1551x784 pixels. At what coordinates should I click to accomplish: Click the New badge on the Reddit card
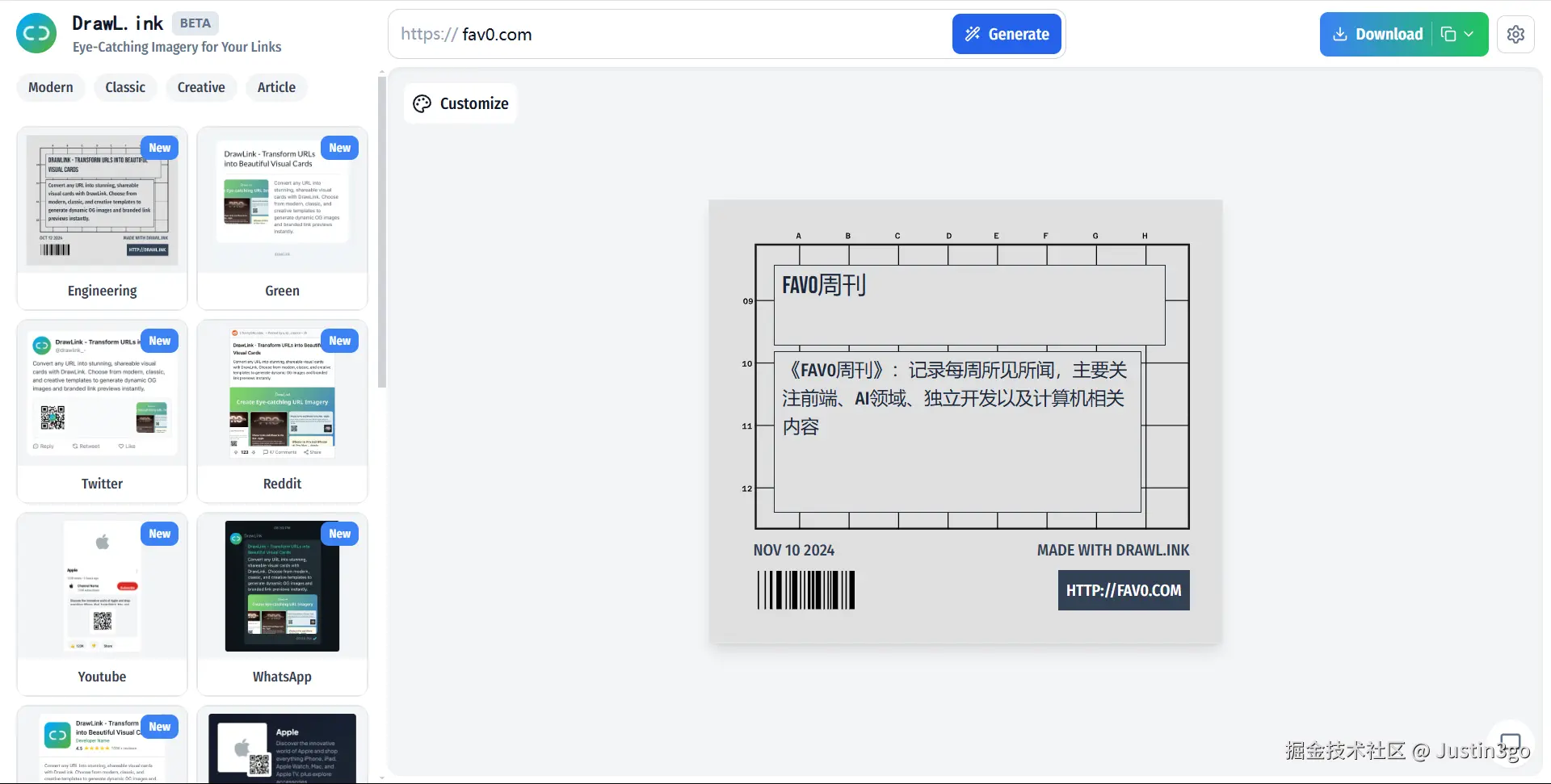point(340,341)
